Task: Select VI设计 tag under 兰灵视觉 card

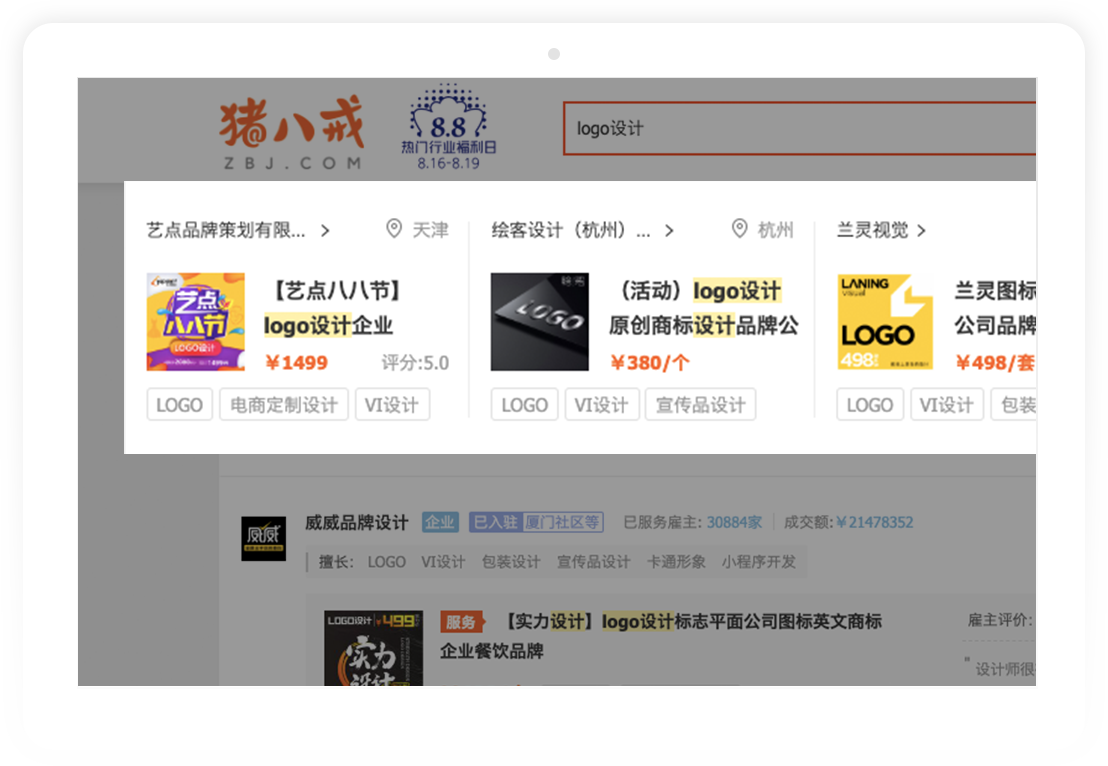Action: [947, 405]
